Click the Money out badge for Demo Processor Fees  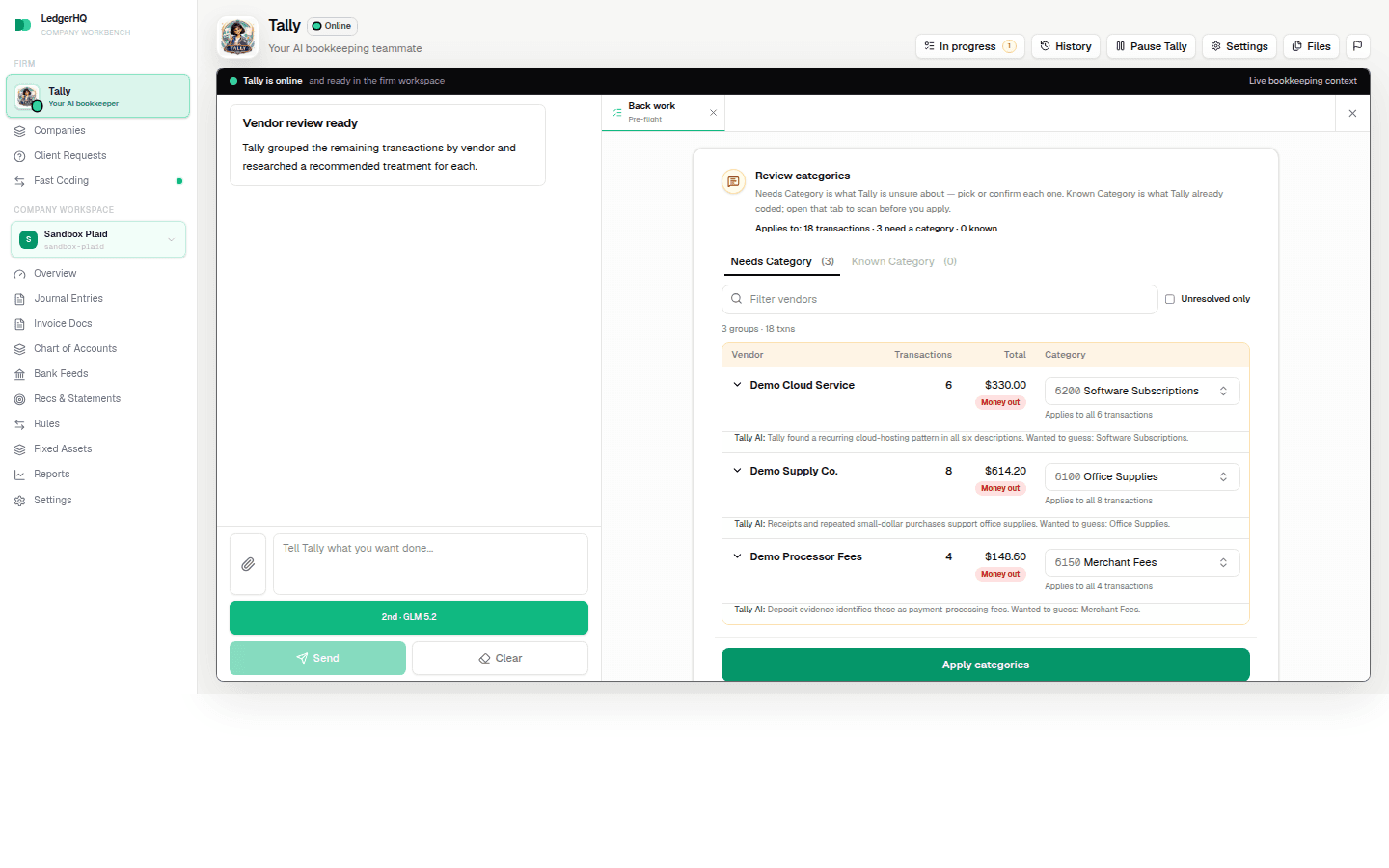click(1000, 575)
